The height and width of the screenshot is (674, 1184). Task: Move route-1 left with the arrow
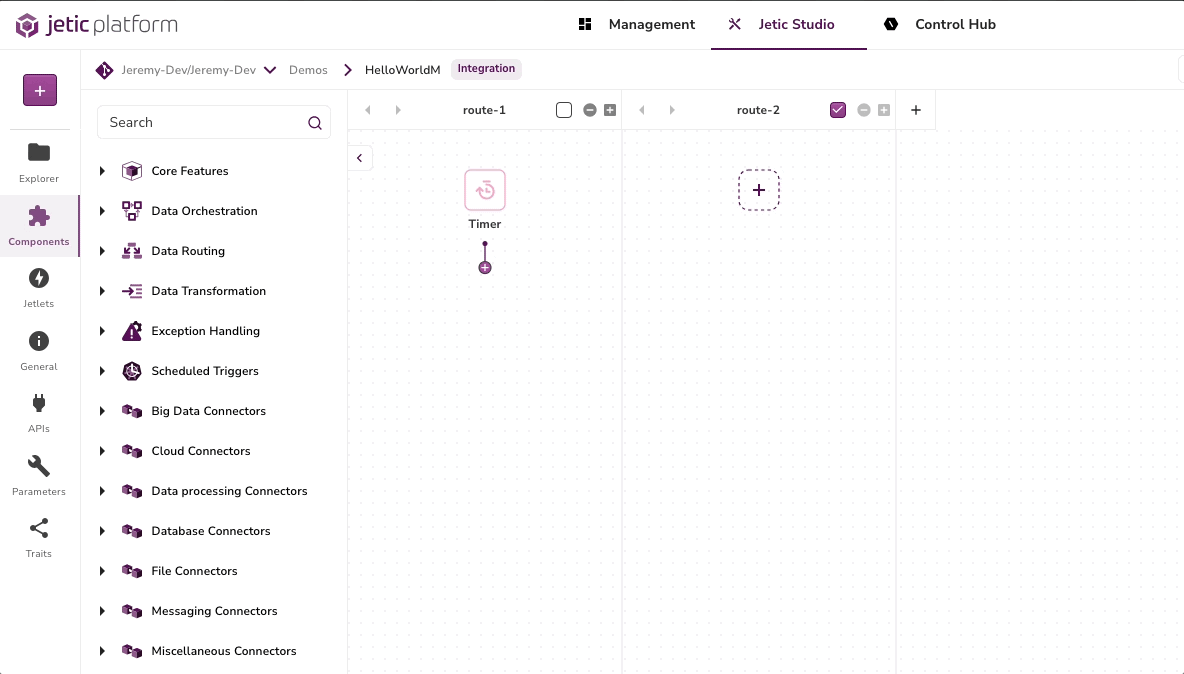[x=368, y=110]
